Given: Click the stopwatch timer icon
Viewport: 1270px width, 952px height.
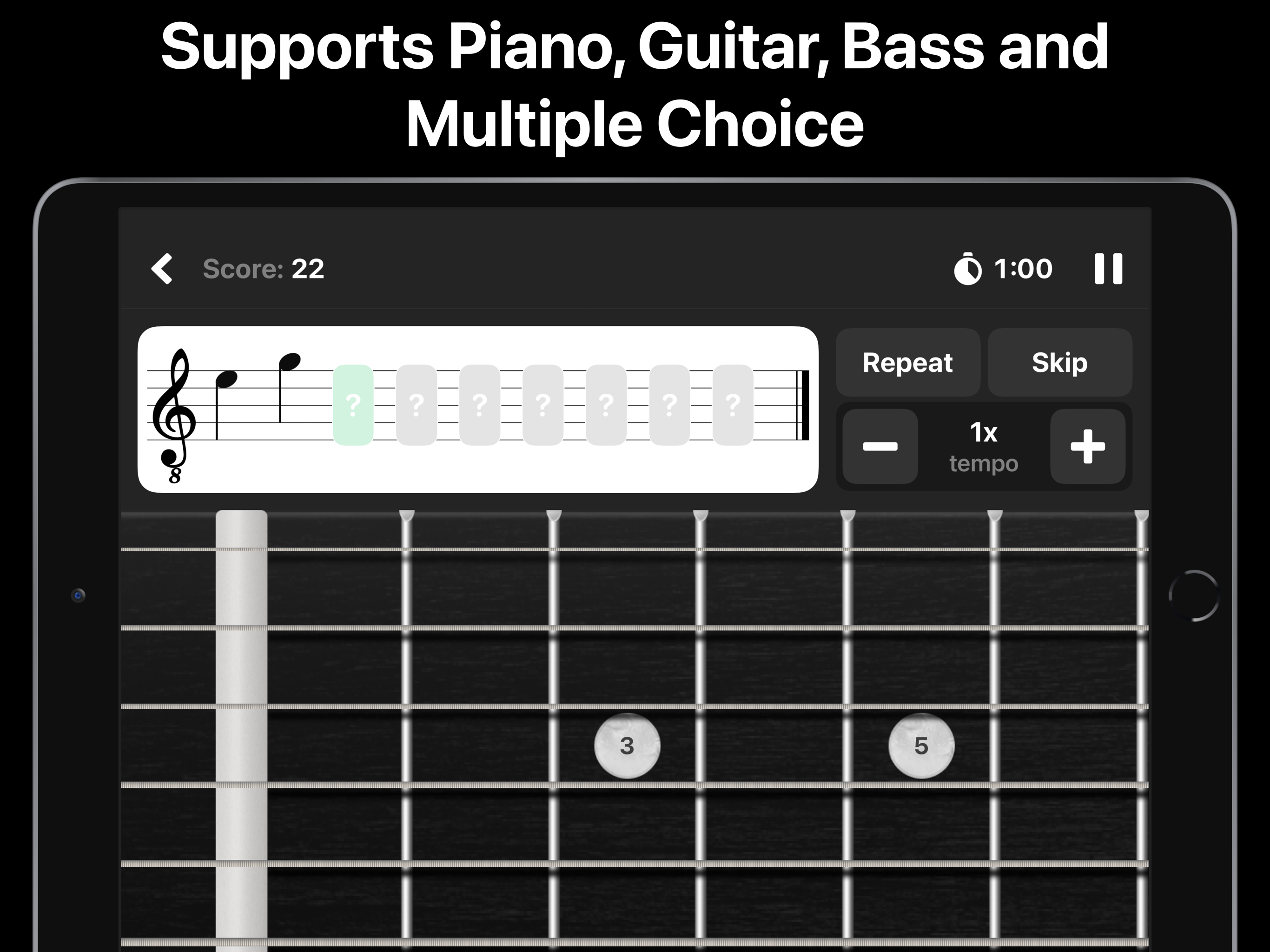Looking at the screenshot, I should (967, 269).
